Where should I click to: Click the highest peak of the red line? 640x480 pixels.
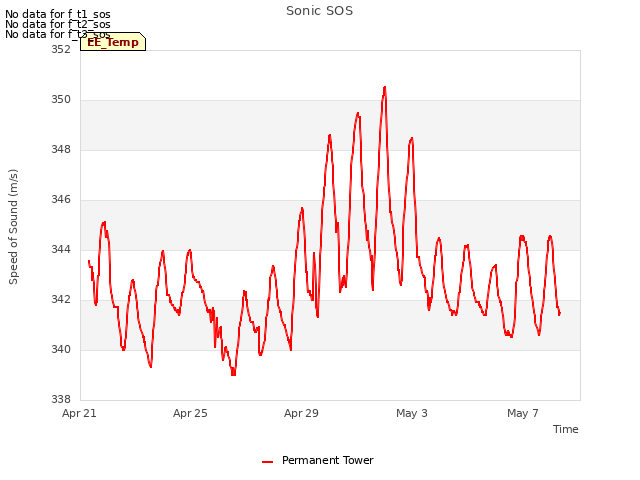tap(384, 87)
